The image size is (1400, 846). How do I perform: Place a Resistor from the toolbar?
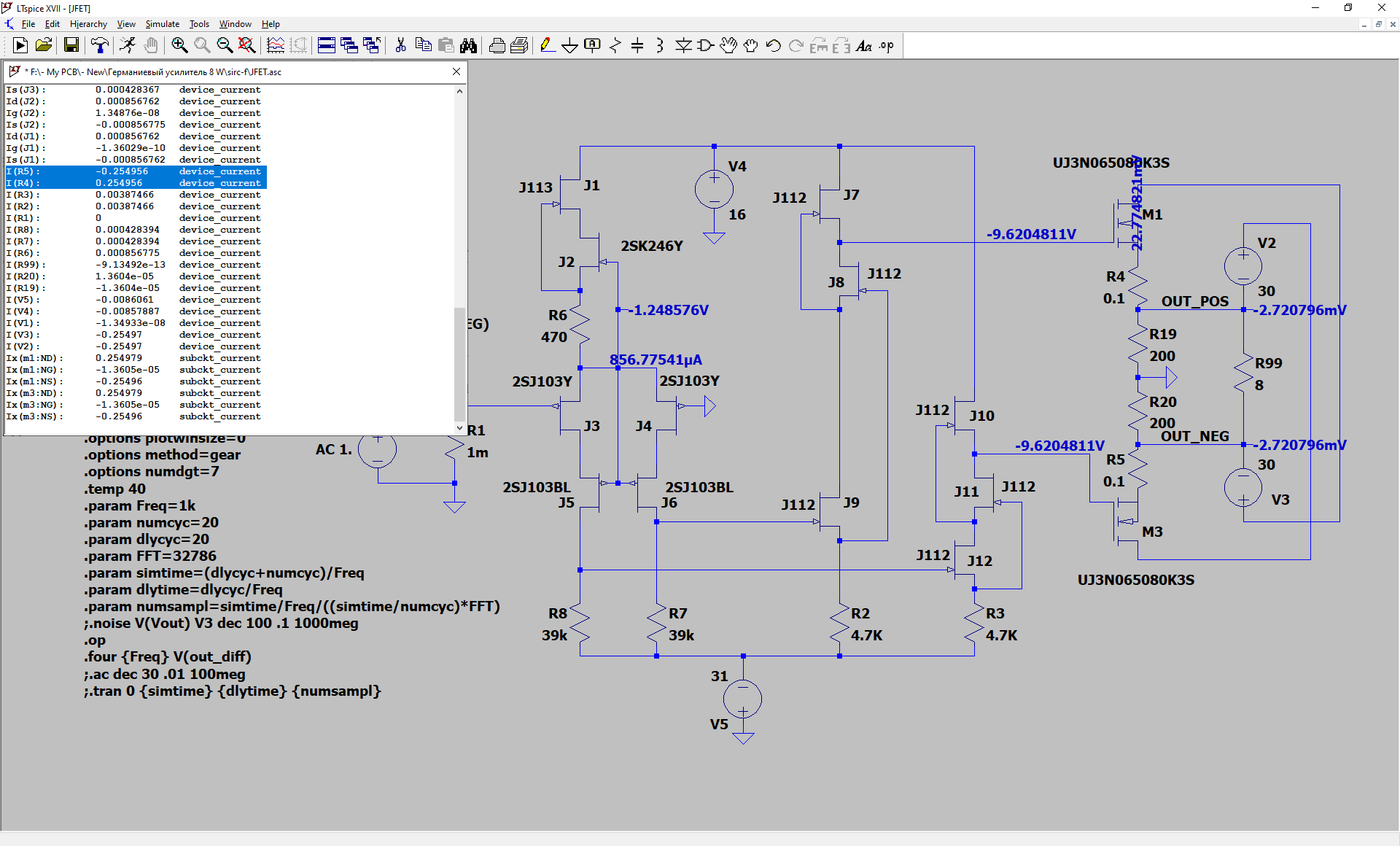point(615,45)
